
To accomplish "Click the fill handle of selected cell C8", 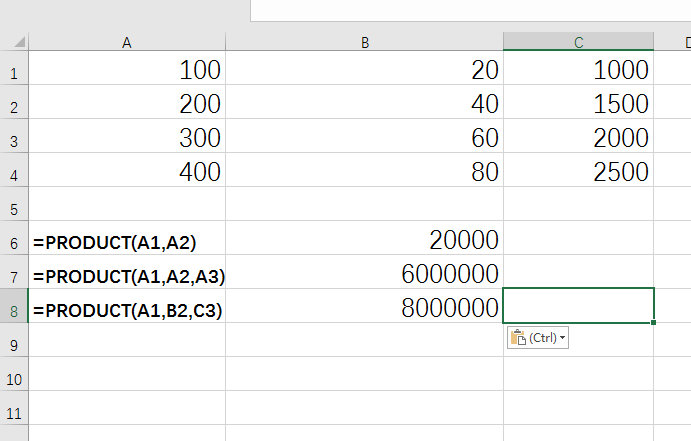I will pos(653,322).
